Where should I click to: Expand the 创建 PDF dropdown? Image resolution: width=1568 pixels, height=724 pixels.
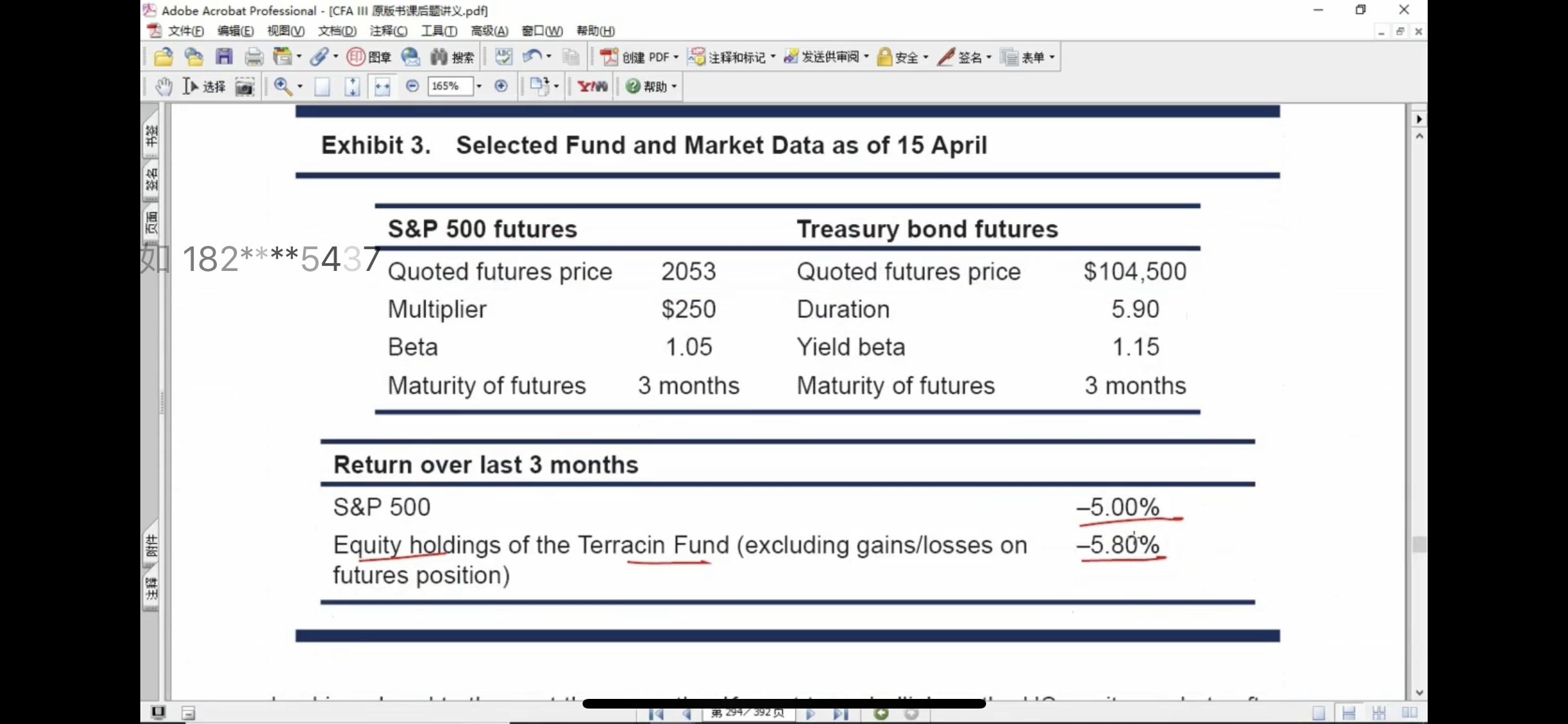676,57
